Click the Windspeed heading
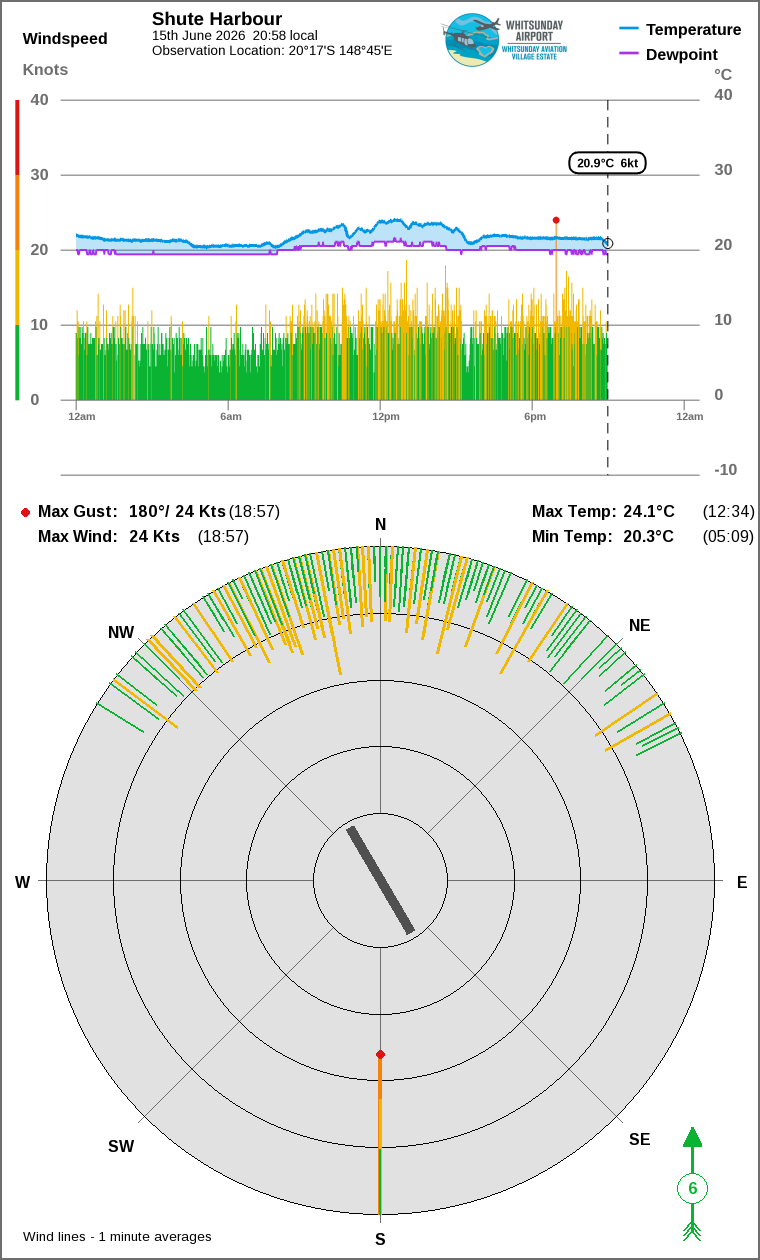 pos(65,39)
